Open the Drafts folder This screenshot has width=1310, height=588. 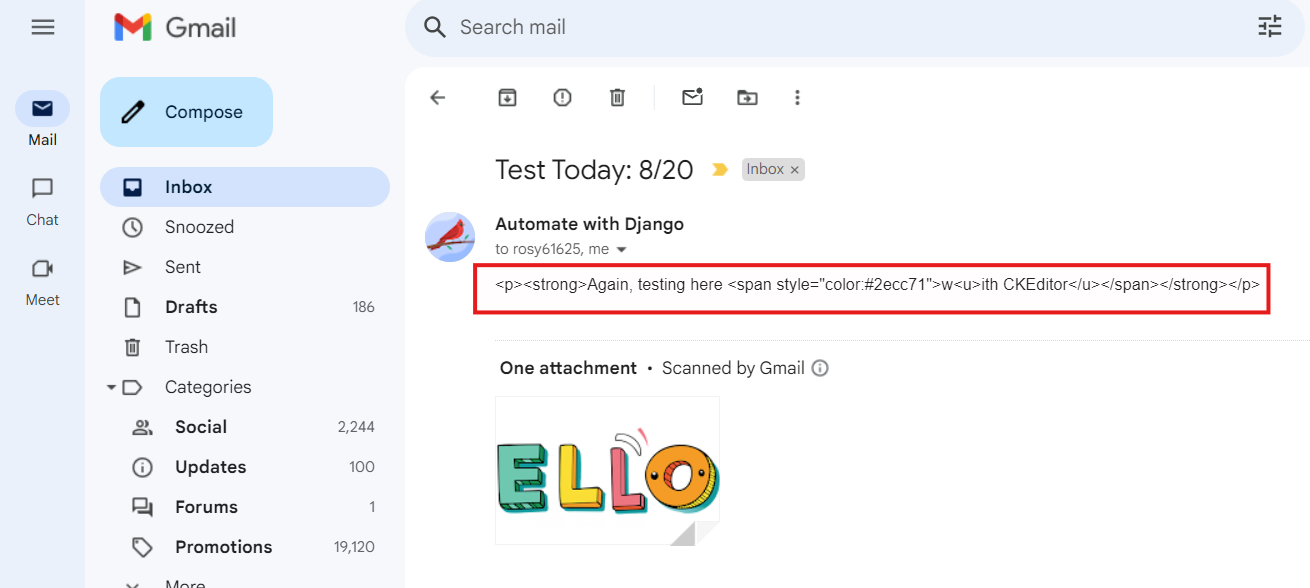(x=245, y=307)
